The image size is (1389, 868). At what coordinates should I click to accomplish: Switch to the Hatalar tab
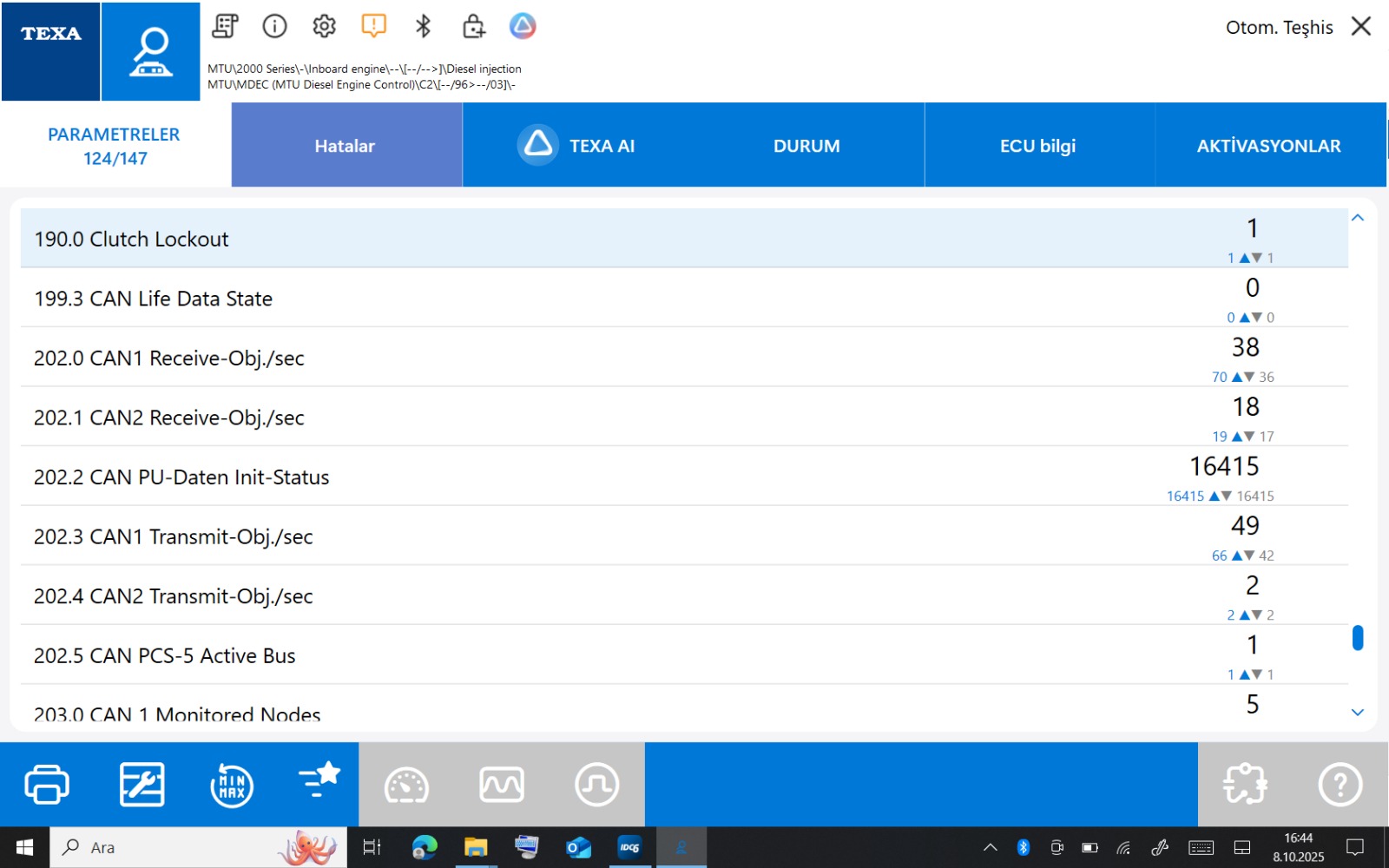point(346,146)
